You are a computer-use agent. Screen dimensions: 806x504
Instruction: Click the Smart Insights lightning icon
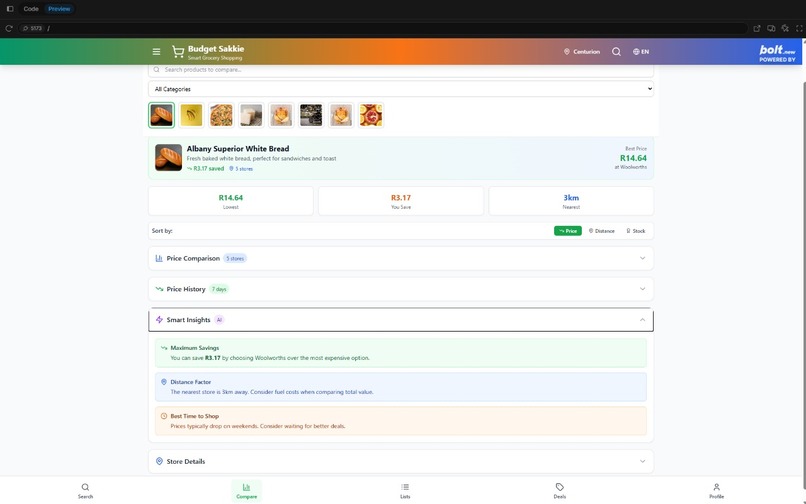pyautogui.click(x=159, y=320)
